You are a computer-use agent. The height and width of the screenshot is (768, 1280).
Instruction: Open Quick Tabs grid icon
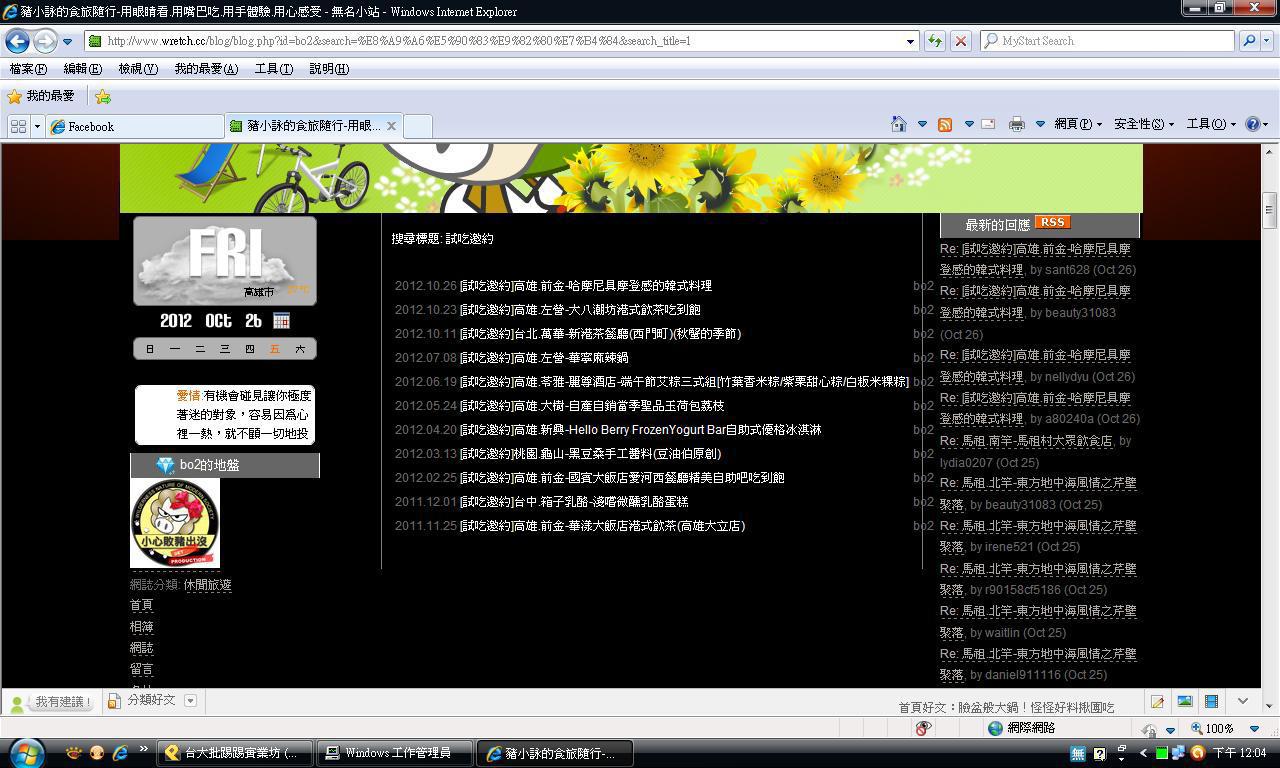point(18,126)
